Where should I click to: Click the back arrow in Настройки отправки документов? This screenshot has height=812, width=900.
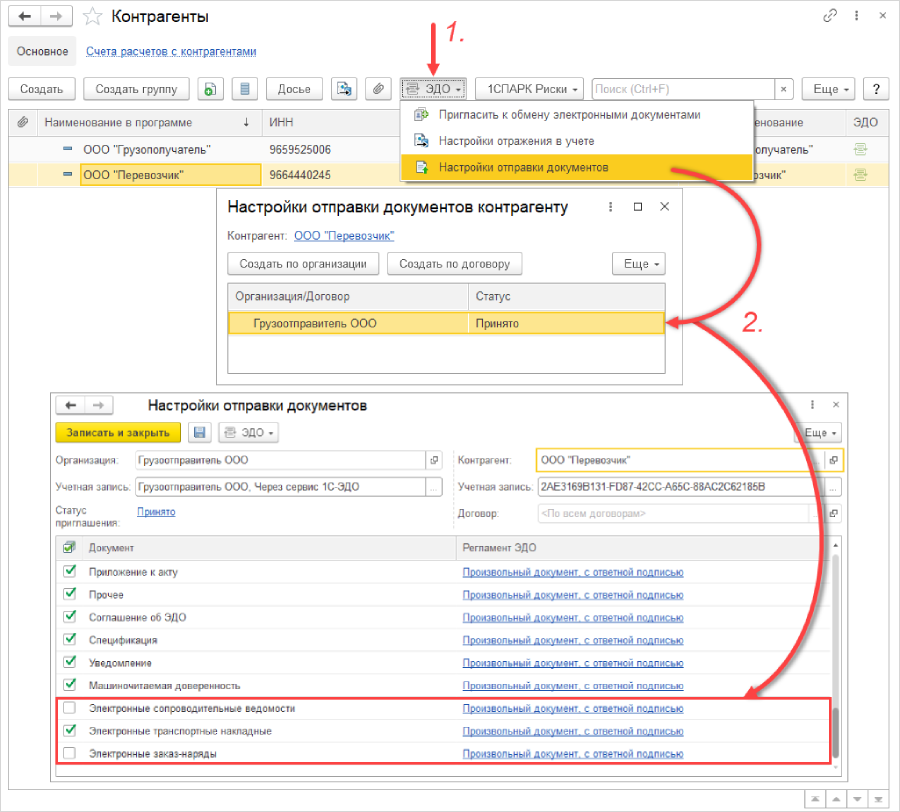tap(71, 406)
